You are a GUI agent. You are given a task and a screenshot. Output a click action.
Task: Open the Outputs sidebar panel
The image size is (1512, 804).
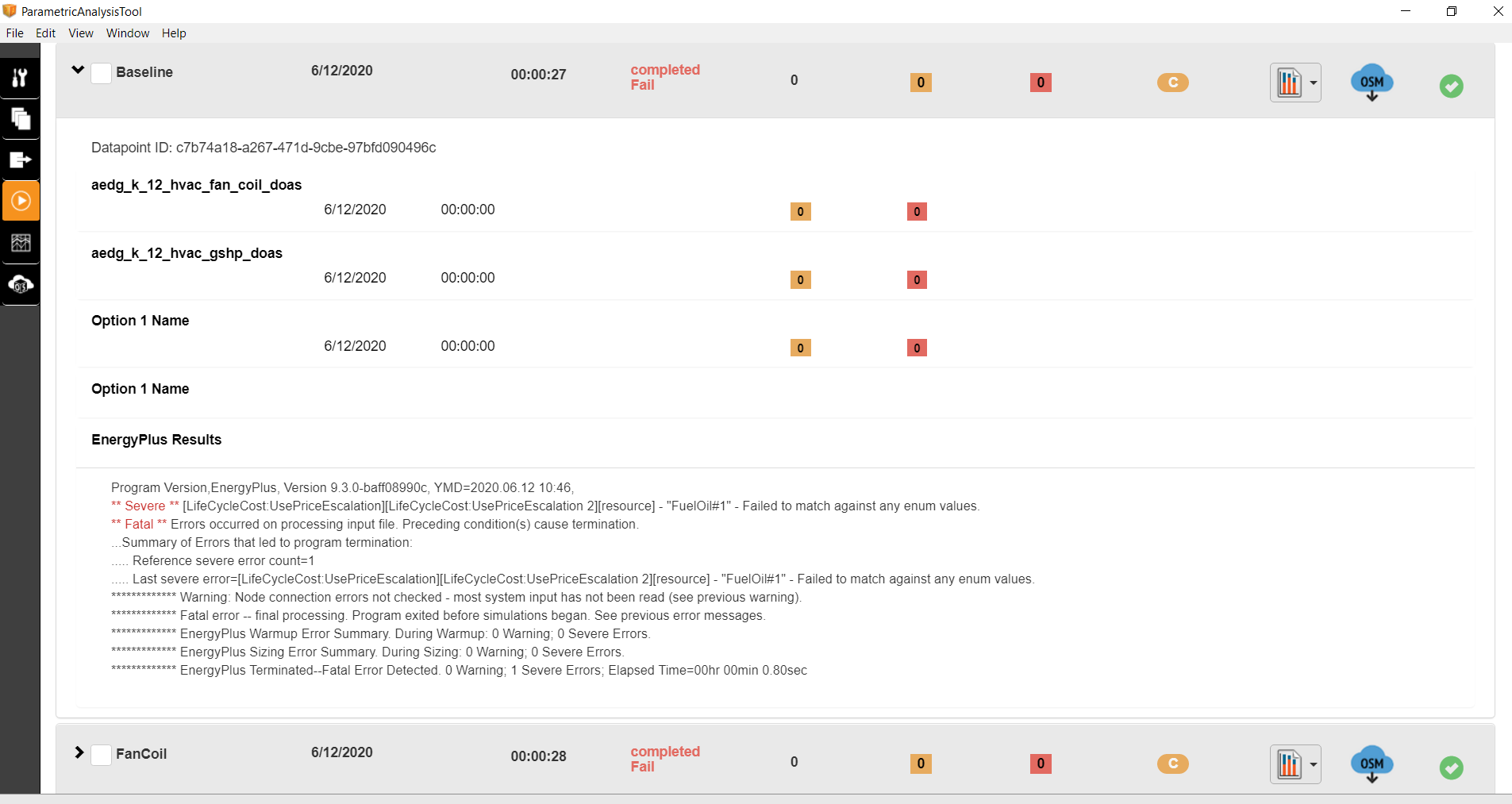pos(21,160)
